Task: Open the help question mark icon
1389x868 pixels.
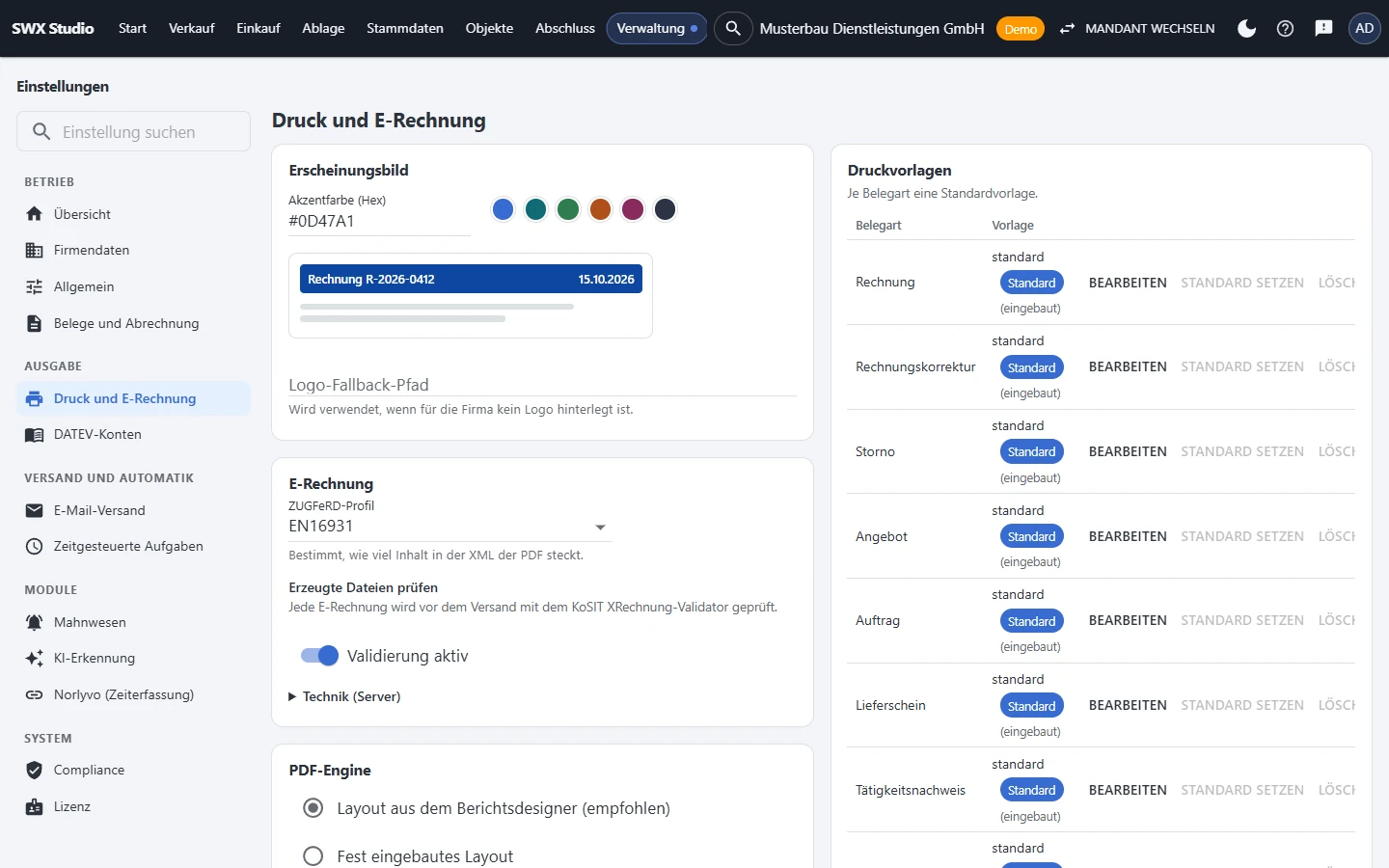Action: click(1285, 28)
